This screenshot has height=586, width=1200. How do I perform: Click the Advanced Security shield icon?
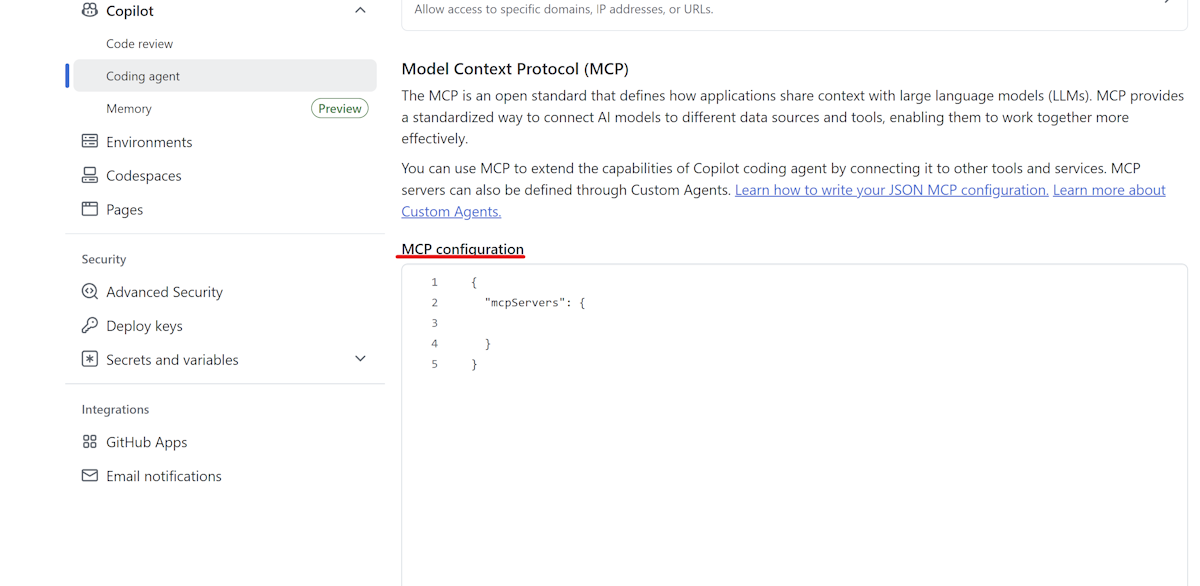point(90,292)
